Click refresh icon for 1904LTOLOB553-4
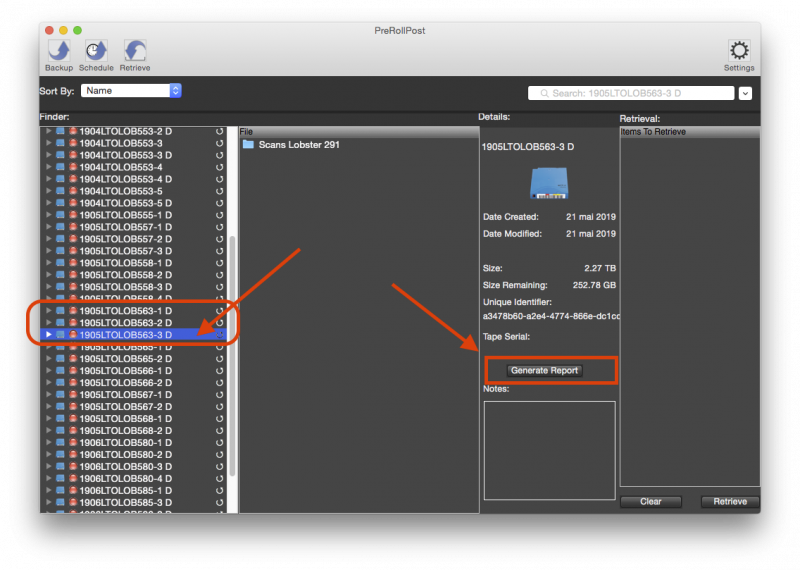The height and width of the screenshot is (570, 800). coord(220,167)
